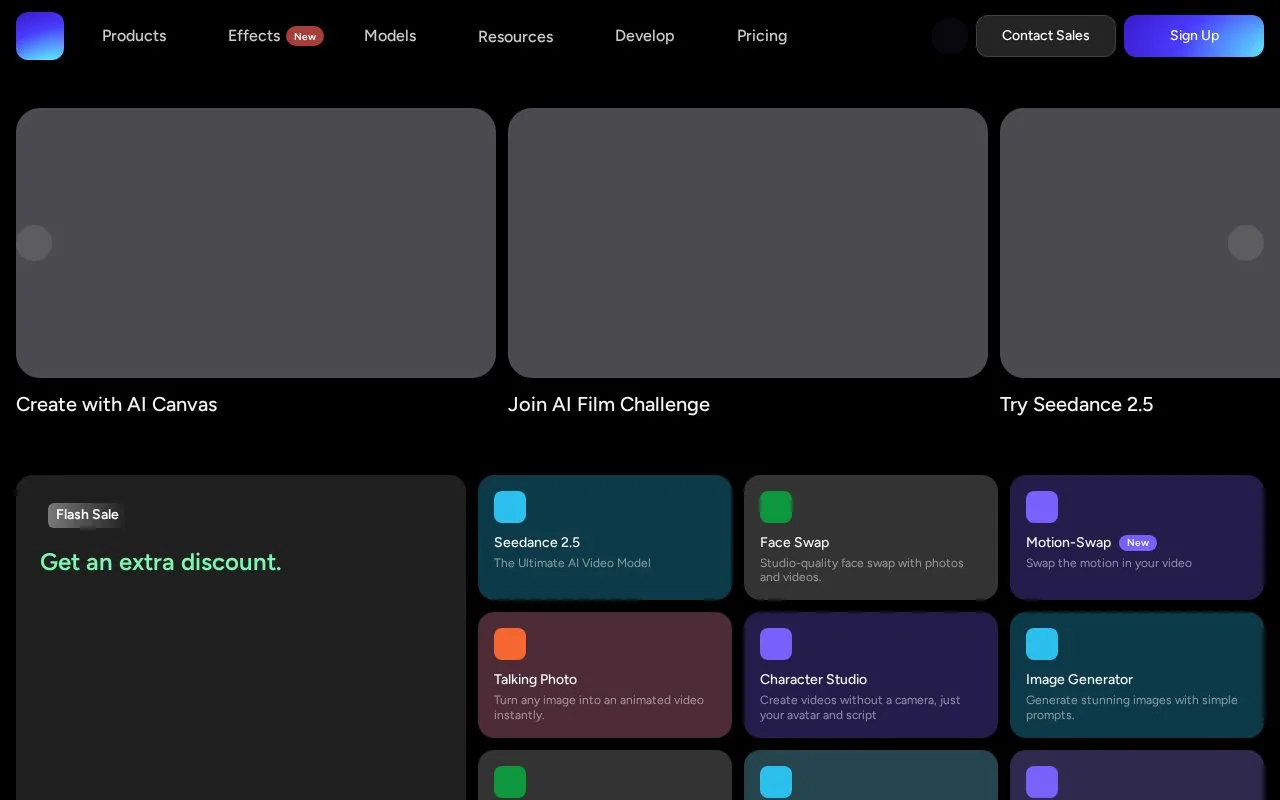Open the Talking Photo tool title
The height and width of the screenshot is (800, 1280).
536,680
